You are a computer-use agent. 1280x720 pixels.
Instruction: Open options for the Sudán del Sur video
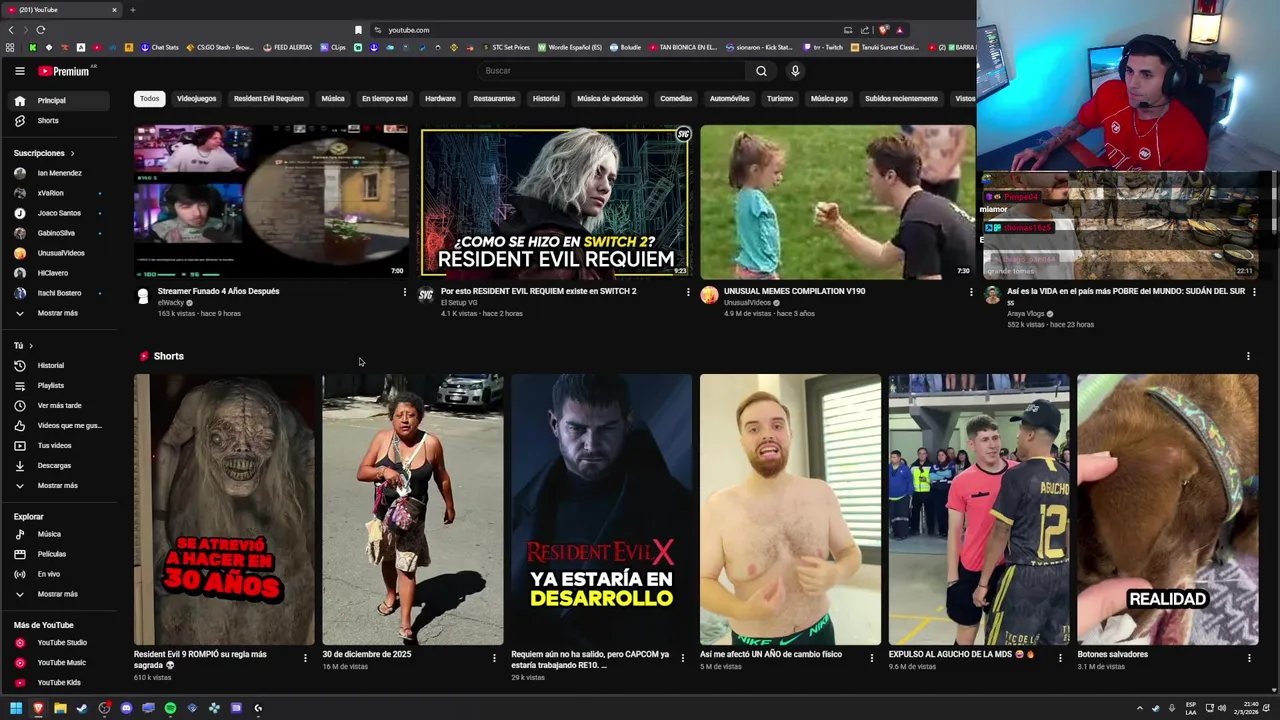coord(1254,292)
